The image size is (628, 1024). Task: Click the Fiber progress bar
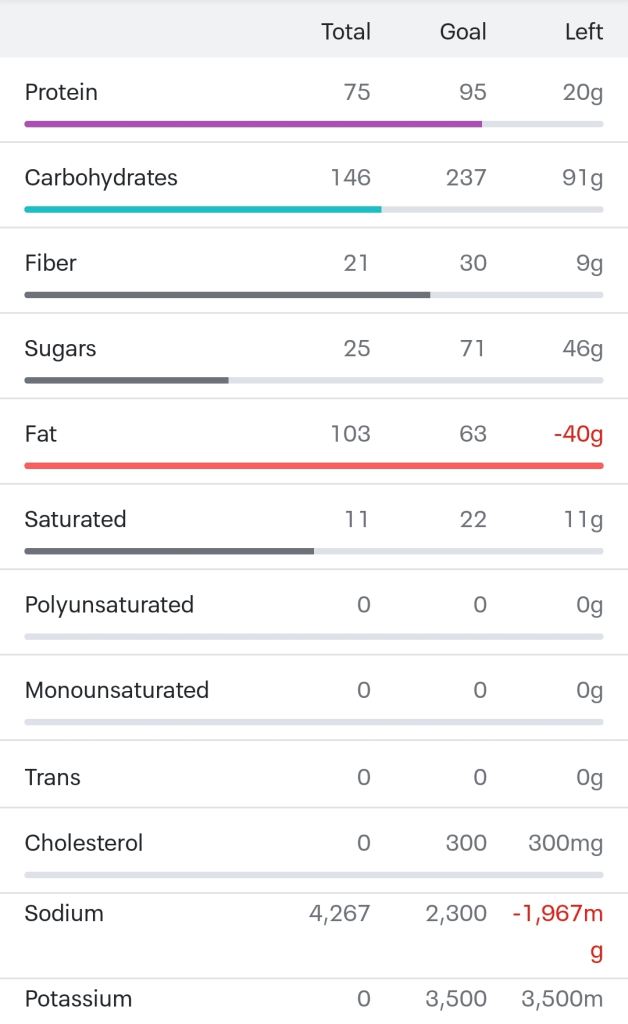(x=227, y=295)
